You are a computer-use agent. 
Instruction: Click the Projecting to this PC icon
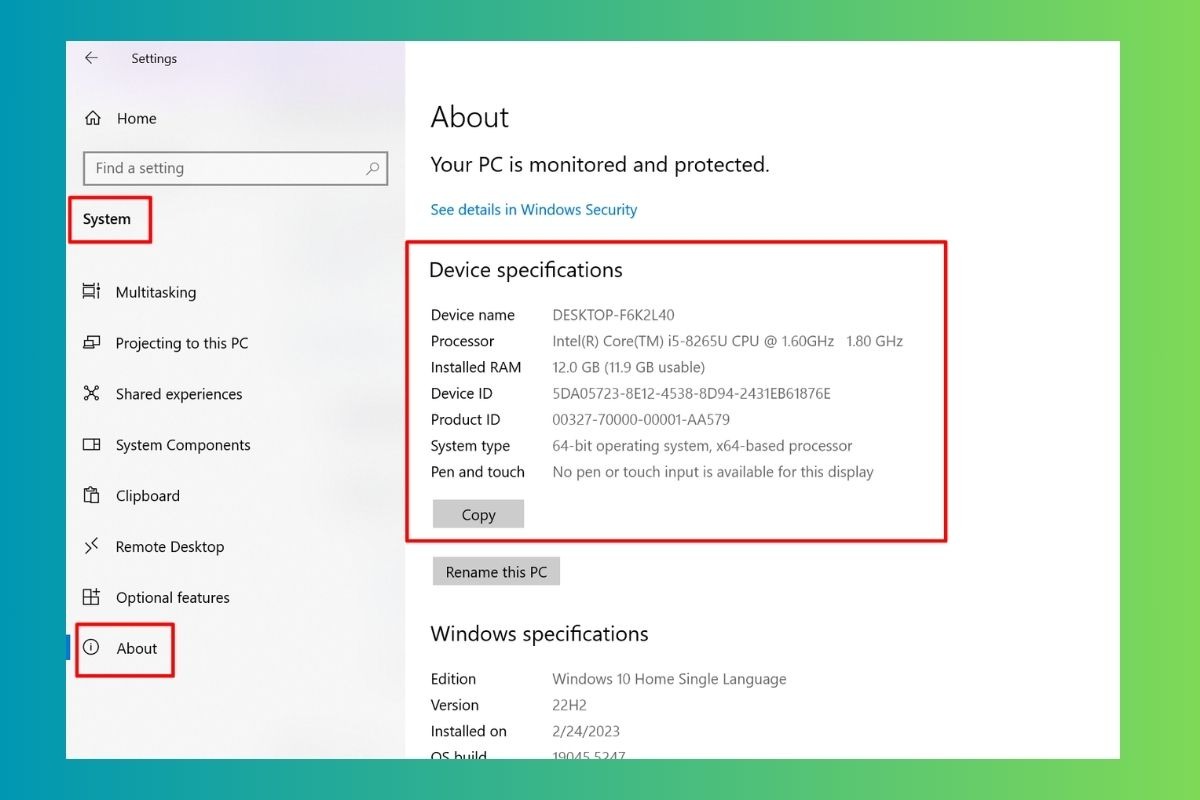91,343
